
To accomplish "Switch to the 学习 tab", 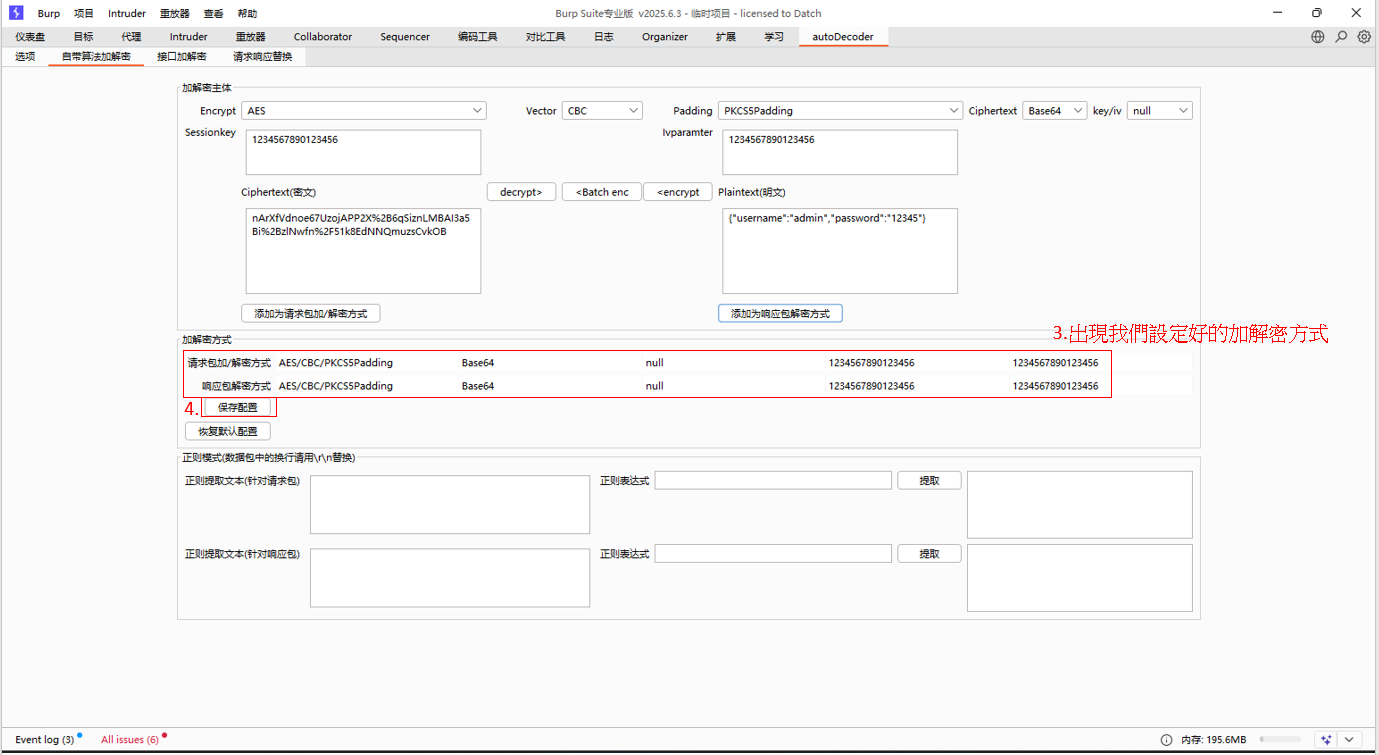I will [774, 37].
